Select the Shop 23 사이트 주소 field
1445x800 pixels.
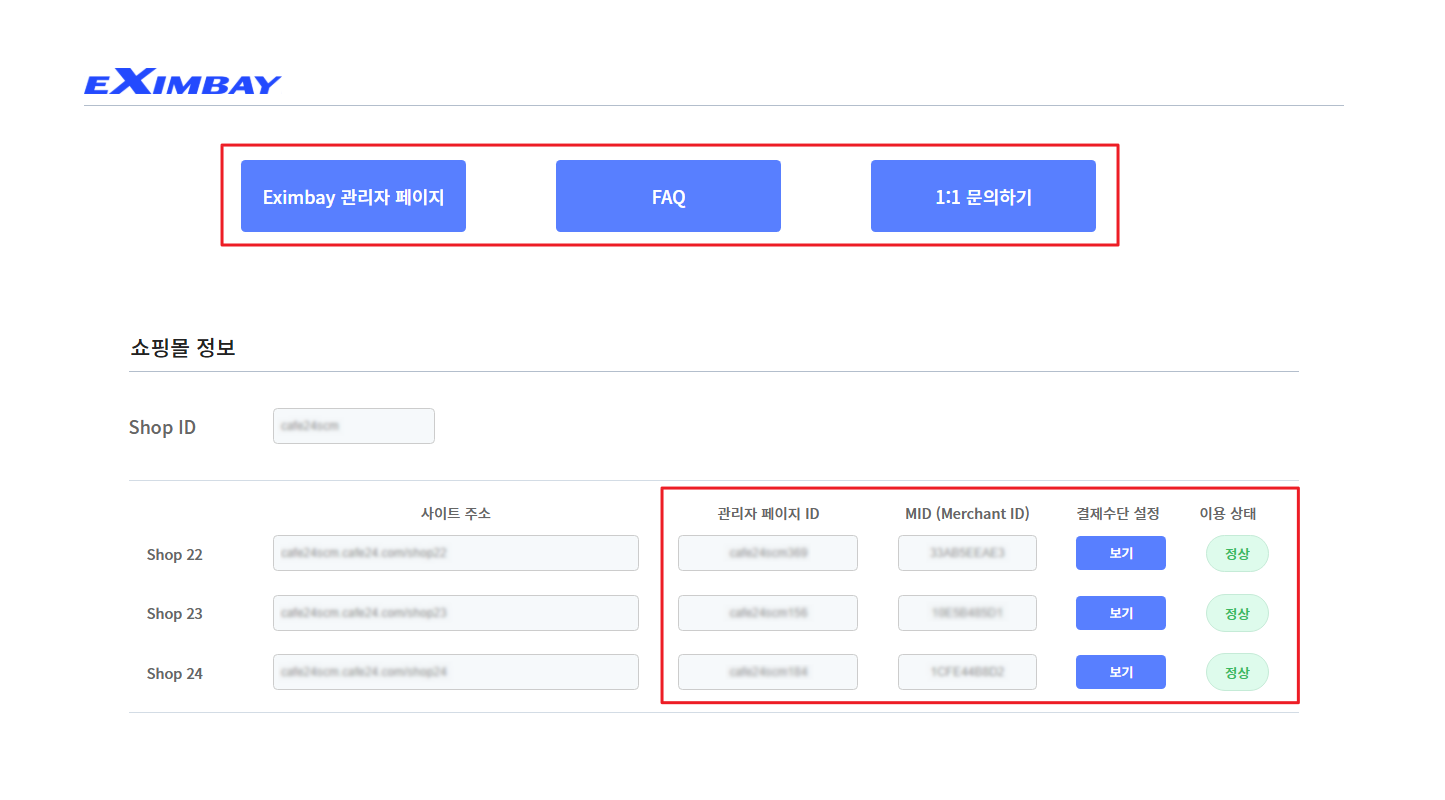tap(456, 613)
